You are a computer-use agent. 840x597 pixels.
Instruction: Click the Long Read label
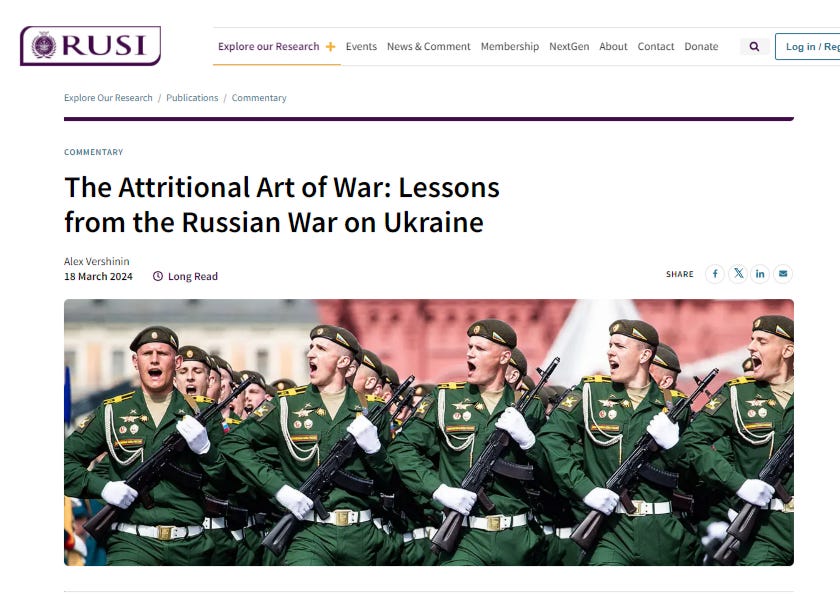click(x=193, y=276)
